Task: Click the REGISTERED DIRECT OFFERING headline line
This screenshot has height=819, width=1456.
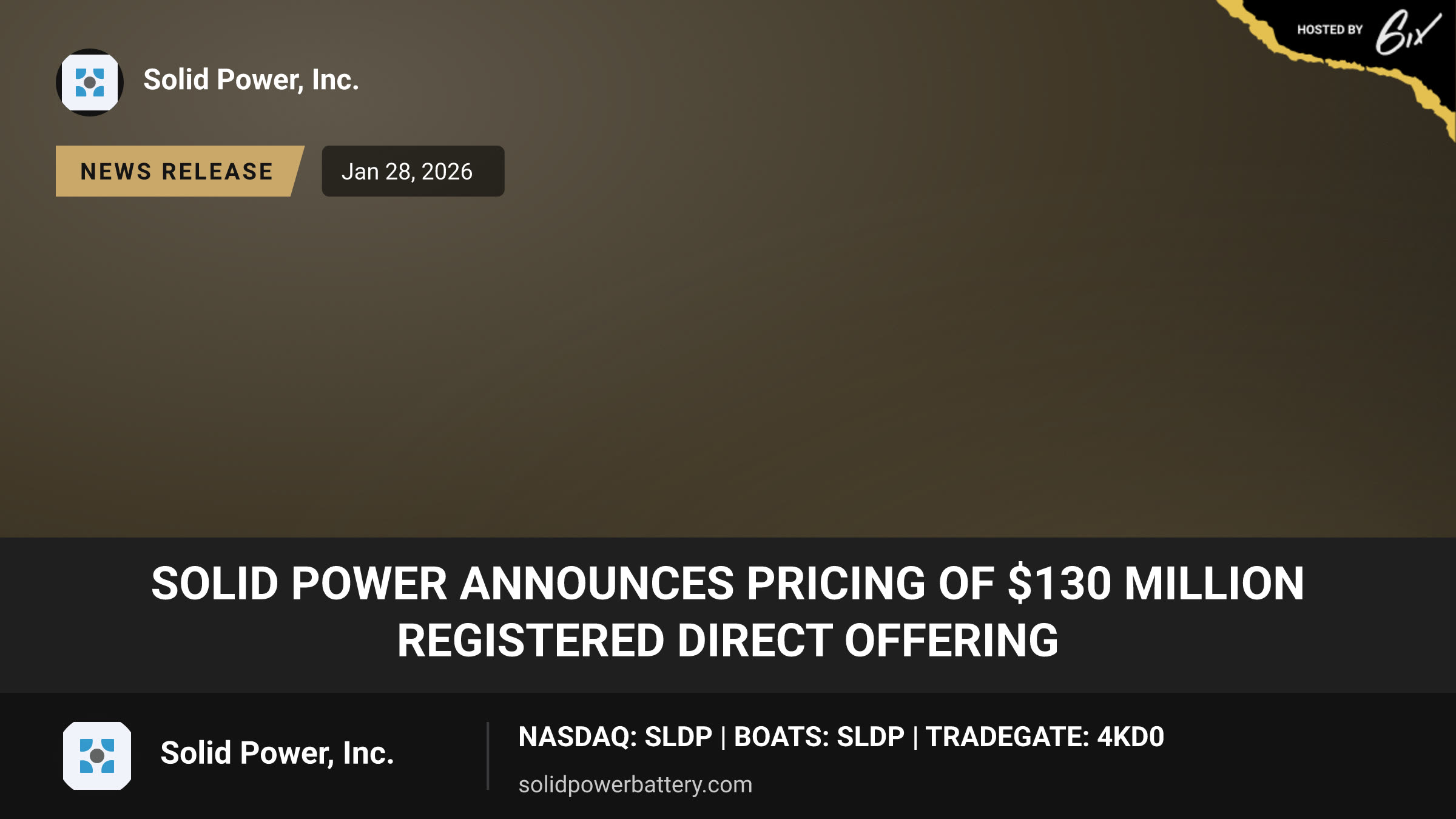Action: coord(728,641)
